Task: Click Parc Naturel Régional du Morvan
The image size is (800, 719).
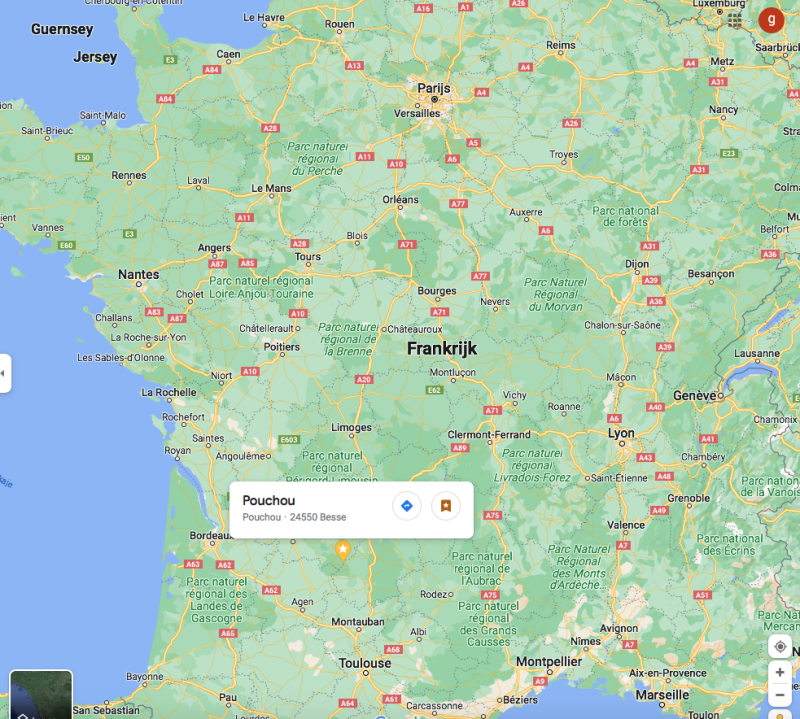Action: click(x=556, y=294)
